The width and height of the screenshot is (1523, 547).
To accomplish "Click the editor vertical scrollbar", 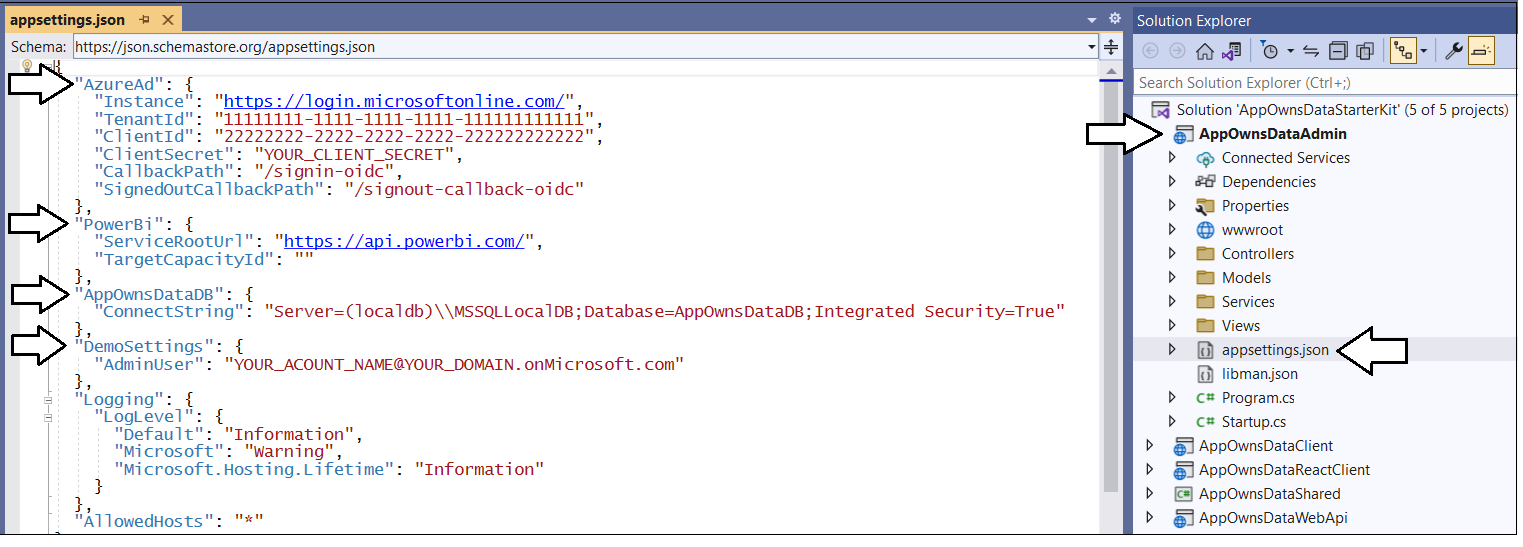I will (x=1110, y=300).
